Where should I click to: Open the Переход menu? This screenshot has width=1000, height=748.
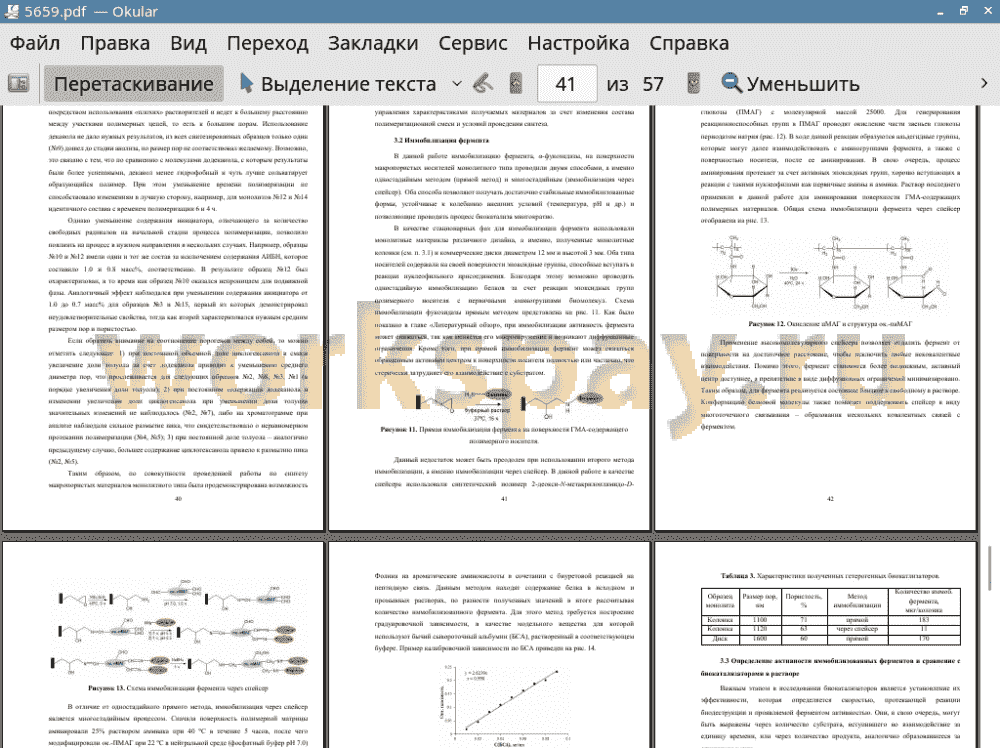[267, 43]
